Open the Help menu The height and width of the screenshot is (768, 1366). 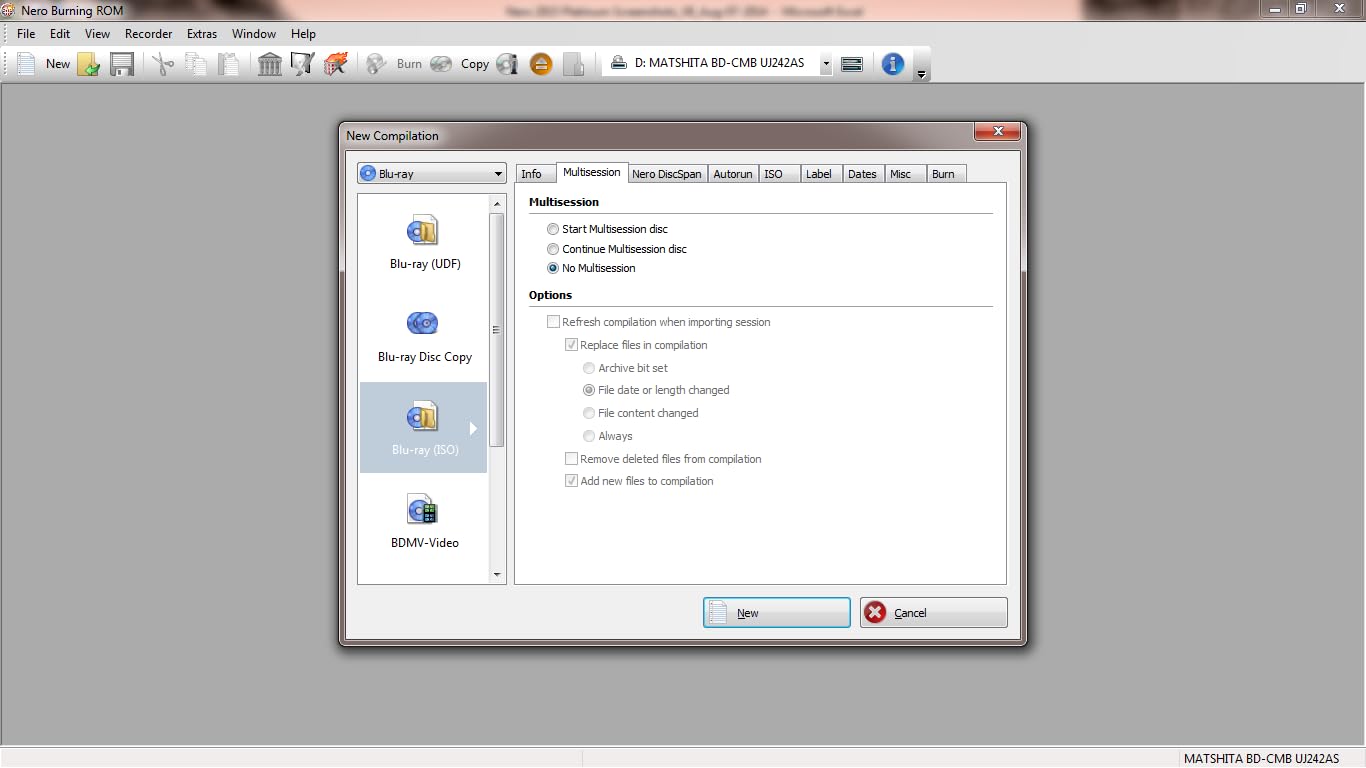[x=303, y=34]
